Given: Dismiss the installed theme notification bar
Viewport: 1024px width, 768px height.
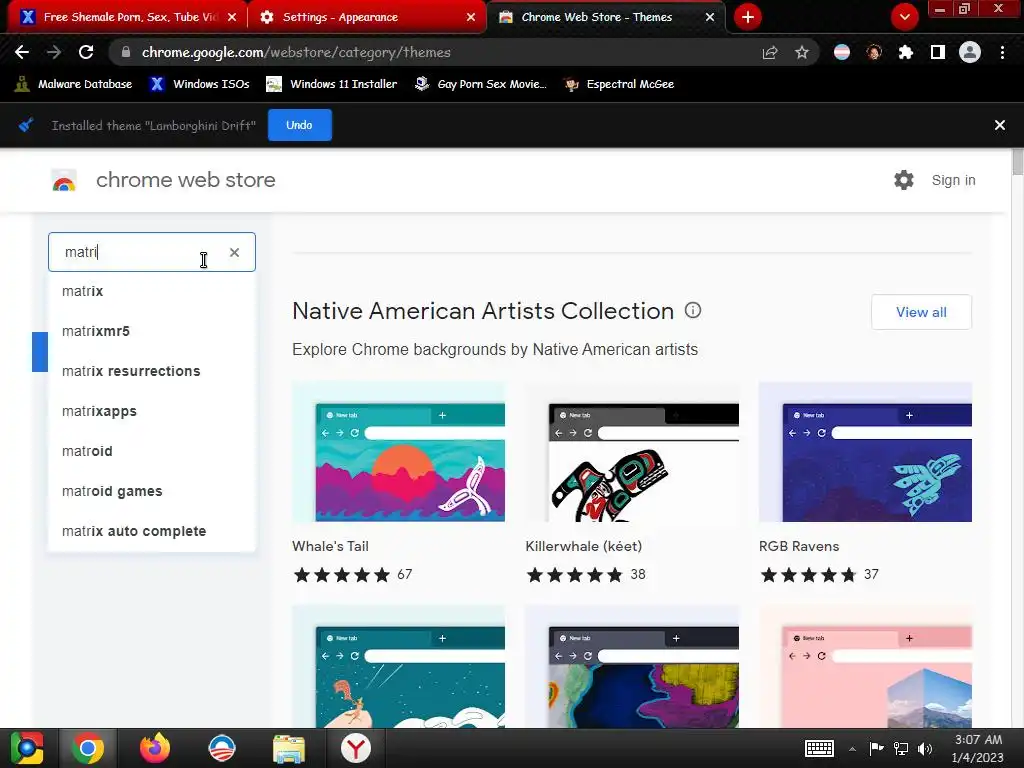Looking at the screenshot, I should click(x=1000, y=125).
